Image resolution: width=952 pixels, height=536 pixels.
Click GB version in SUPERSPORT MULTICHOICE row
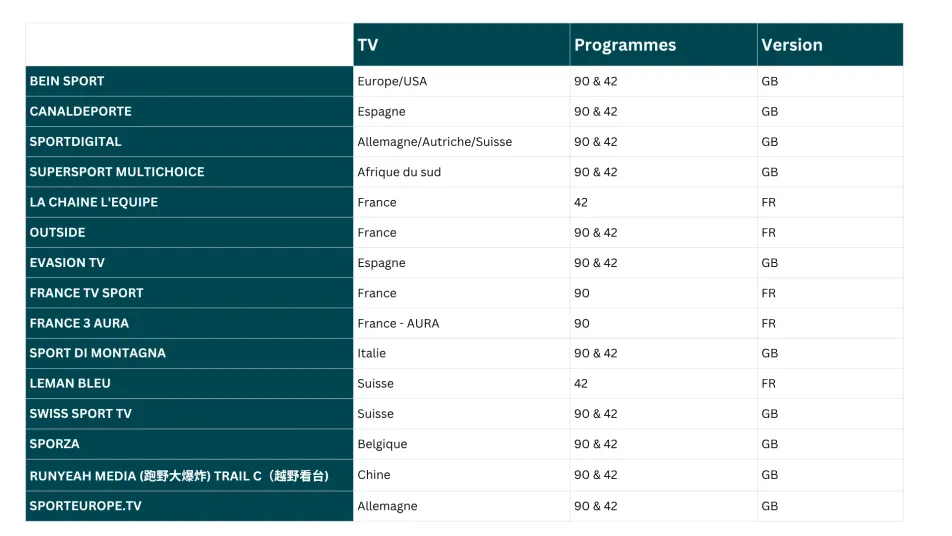[769, 172]
